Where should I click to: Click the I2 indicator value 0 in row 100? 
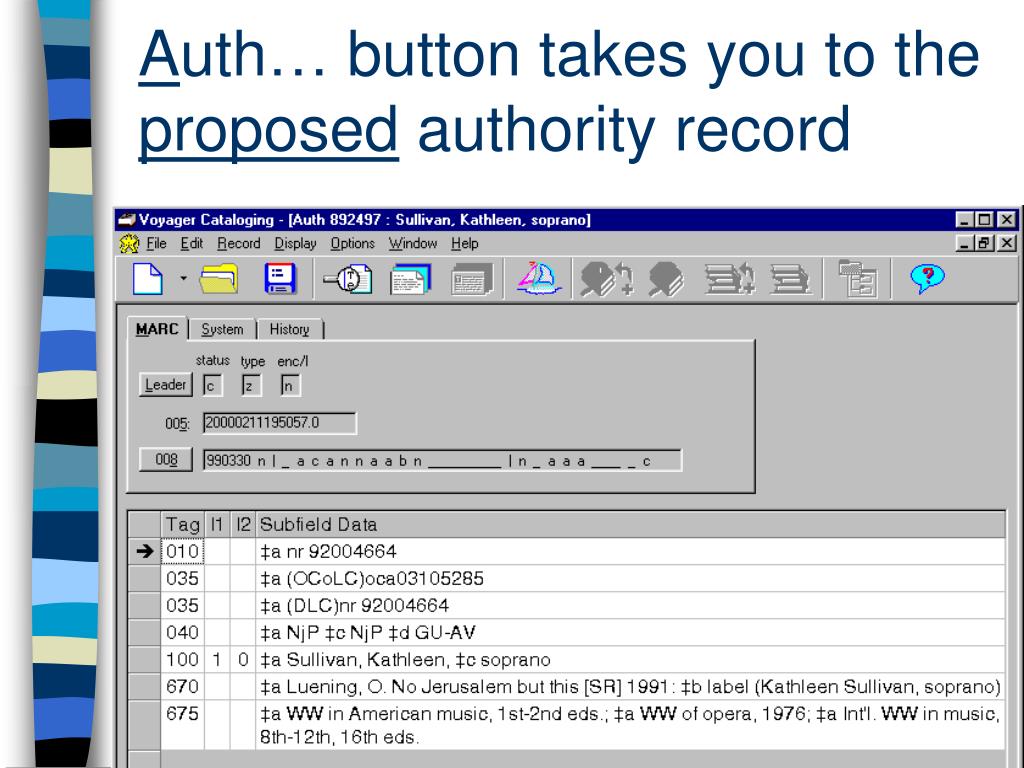pos(243,660)
